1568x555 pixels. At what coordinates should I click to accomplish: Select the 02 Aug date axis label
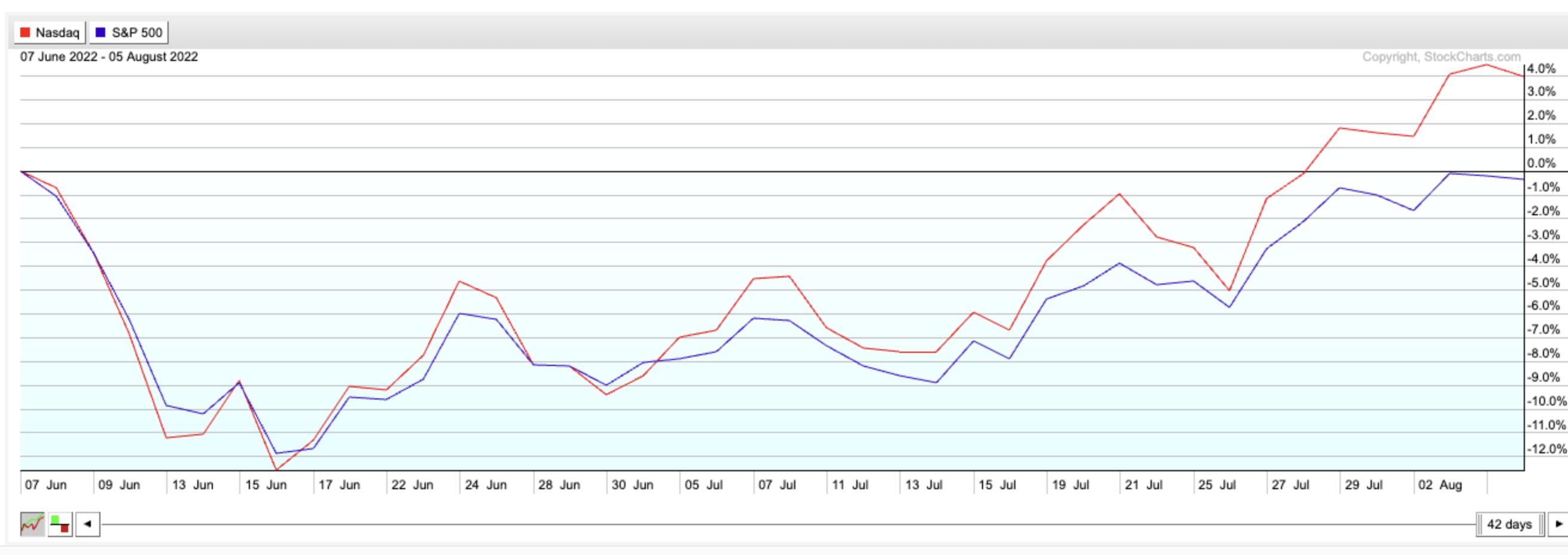[x=1439, y=485]
